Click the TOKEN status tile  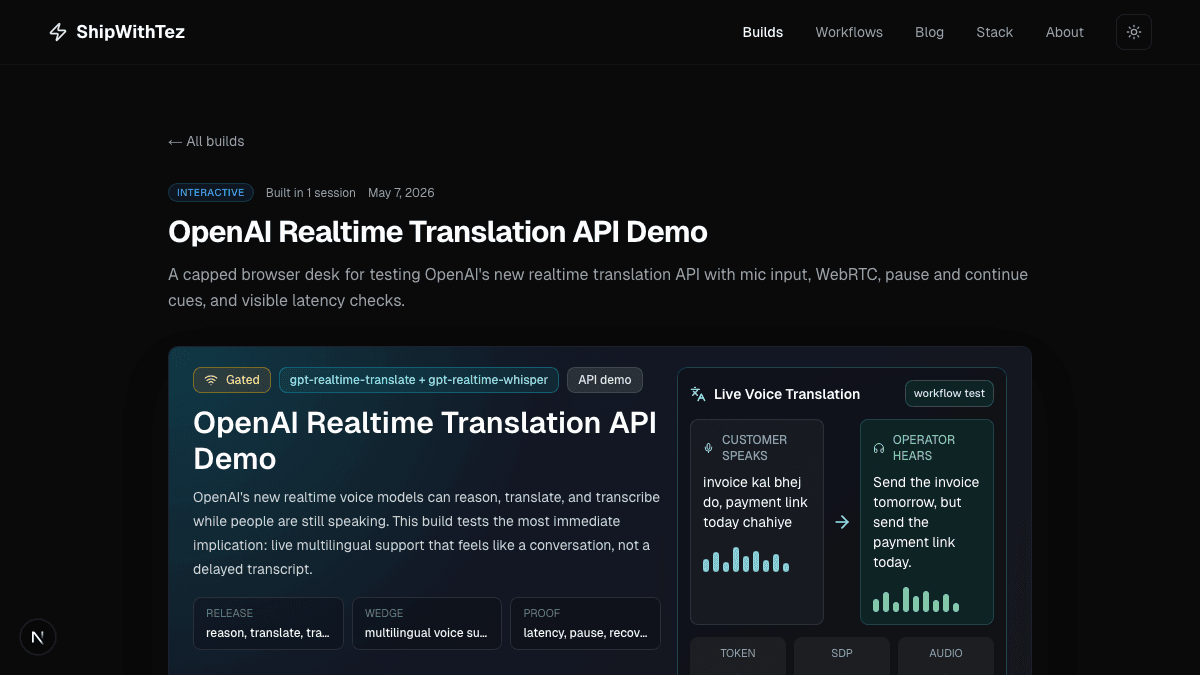(x=738, y=655)
